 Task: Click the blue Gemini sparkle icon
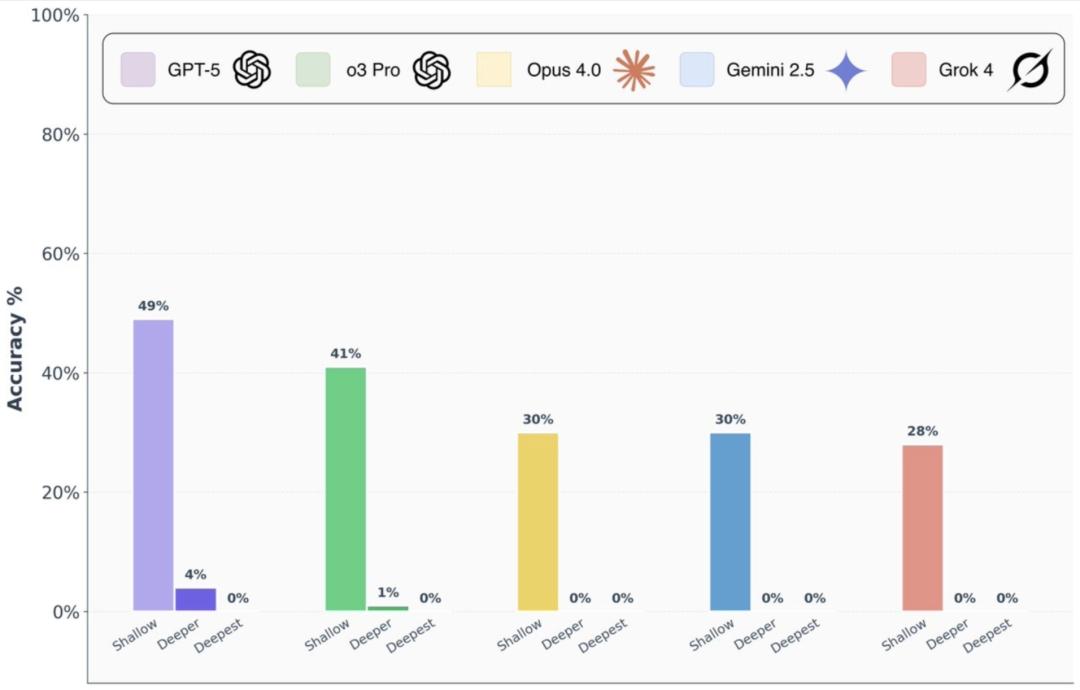pos(846,71)
